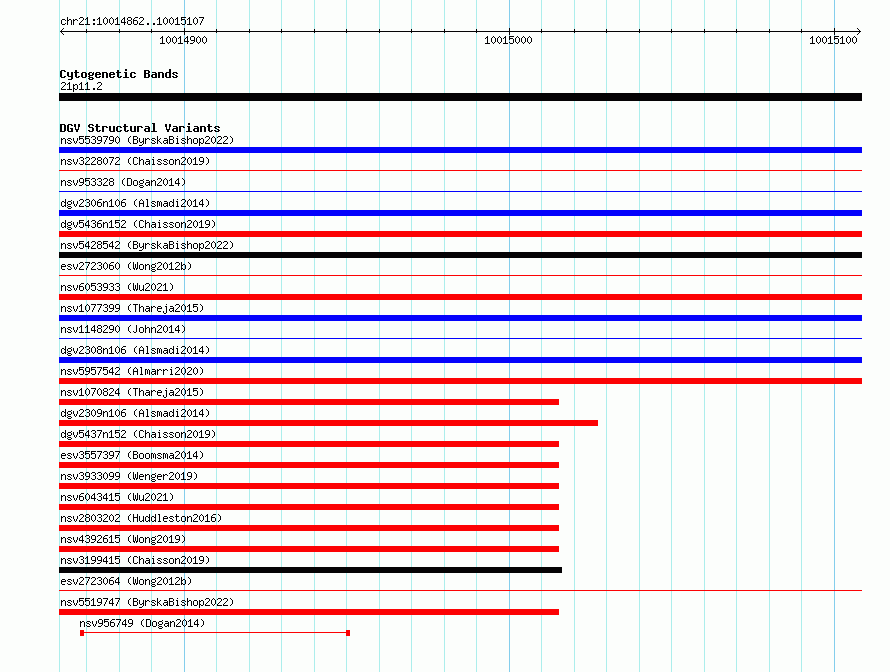Click the nsv953328 (Dogan2014) label
890x672 pixels.
pos(123,182)
